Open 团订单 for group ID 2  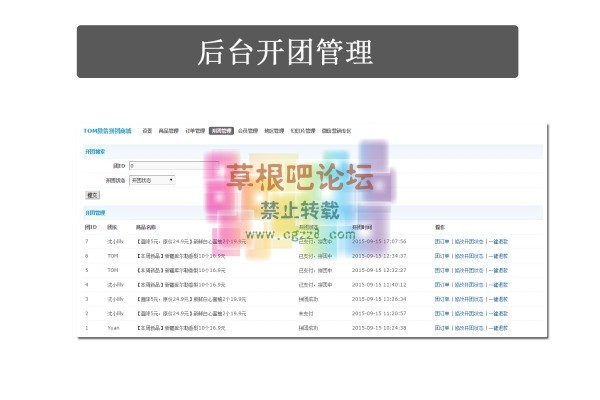coord(442,313)
